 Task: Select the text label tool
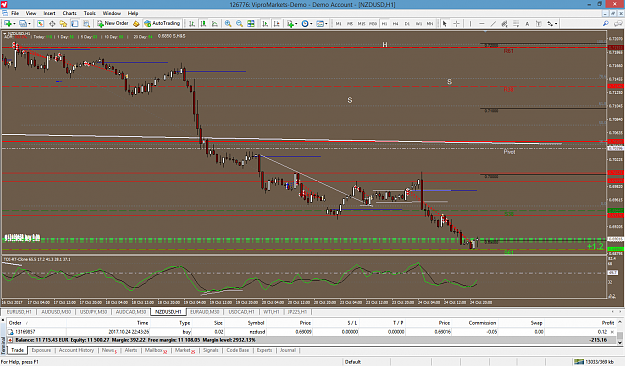click(539, 24)
